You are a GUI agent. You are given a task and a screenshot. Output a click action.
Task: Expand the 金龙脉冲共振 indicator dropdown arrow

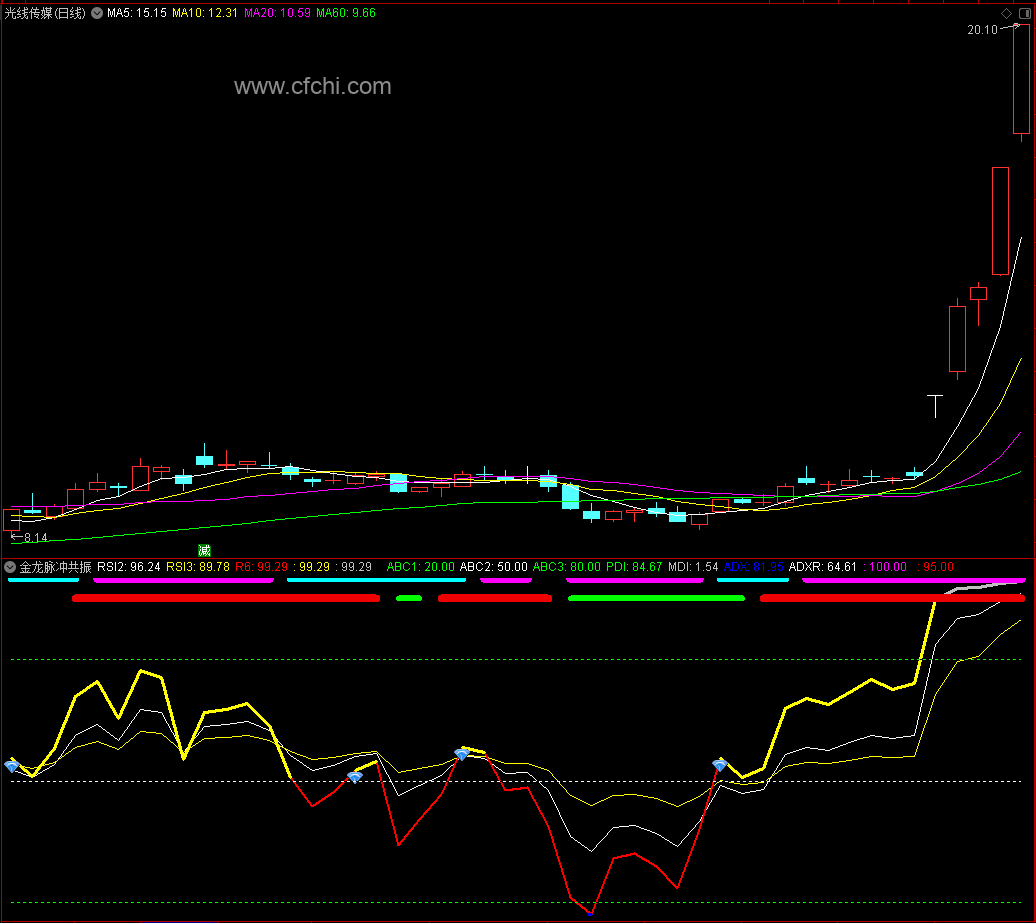click(x=10, y=567)
